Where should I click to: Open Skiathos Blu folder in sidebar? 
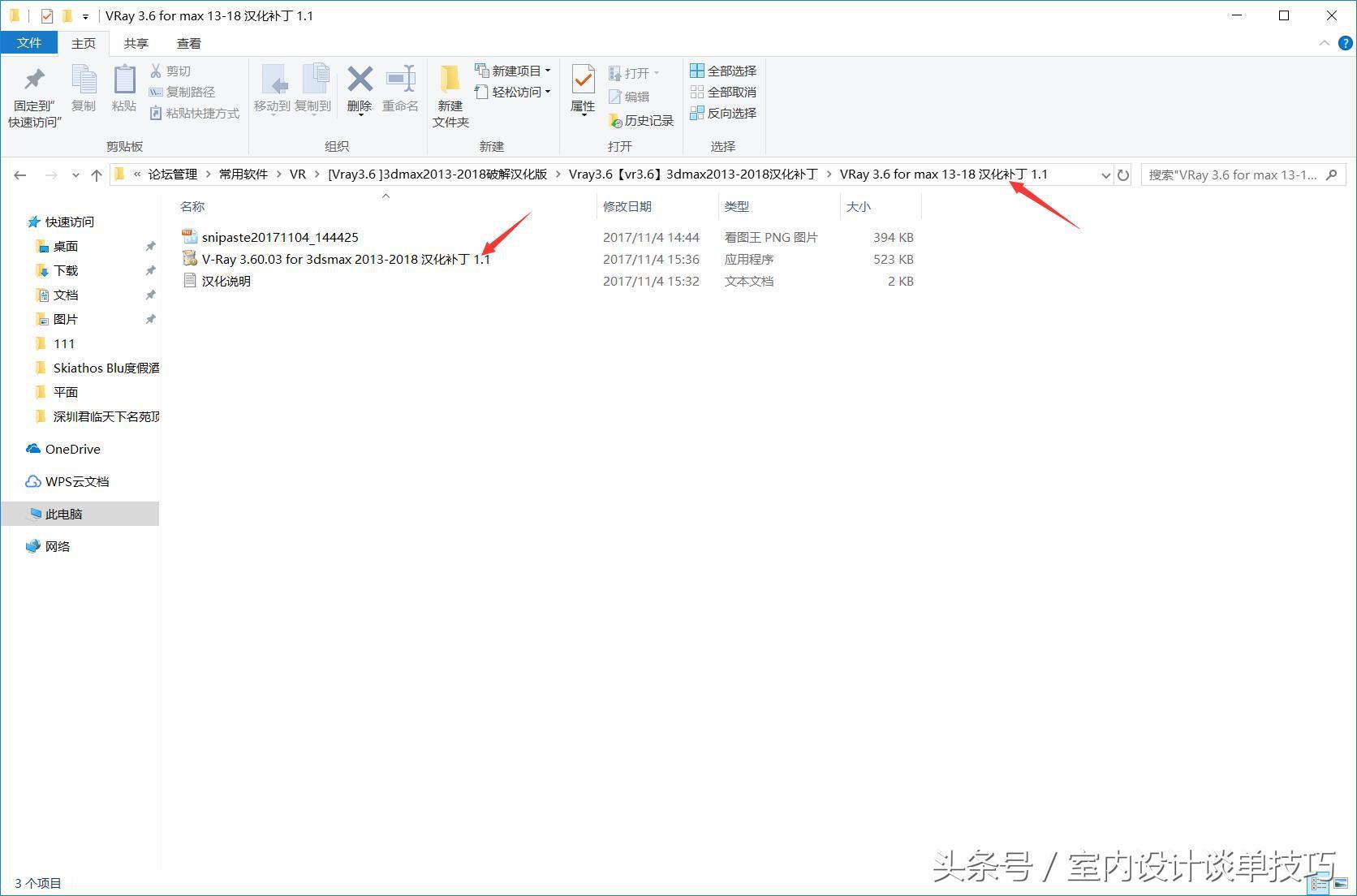[106, 368]
